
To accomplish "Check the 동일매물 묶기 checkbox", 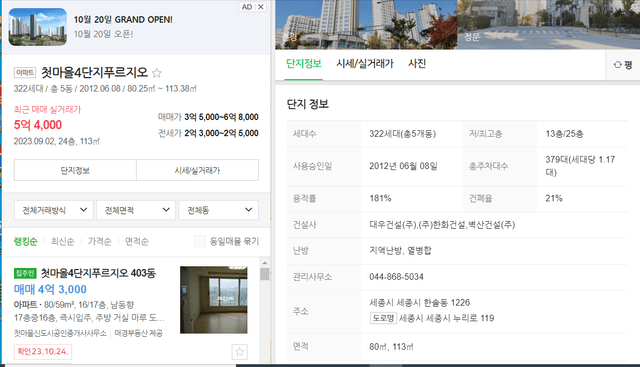I will (200, 241).
